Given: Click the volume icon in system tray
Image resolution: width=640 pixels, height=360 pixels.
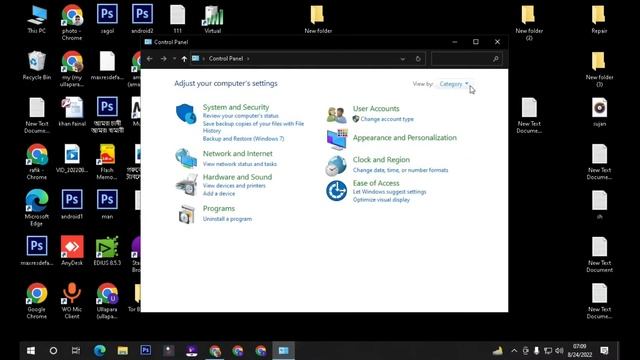Looking at the screenshot, I should click(559, 351).
